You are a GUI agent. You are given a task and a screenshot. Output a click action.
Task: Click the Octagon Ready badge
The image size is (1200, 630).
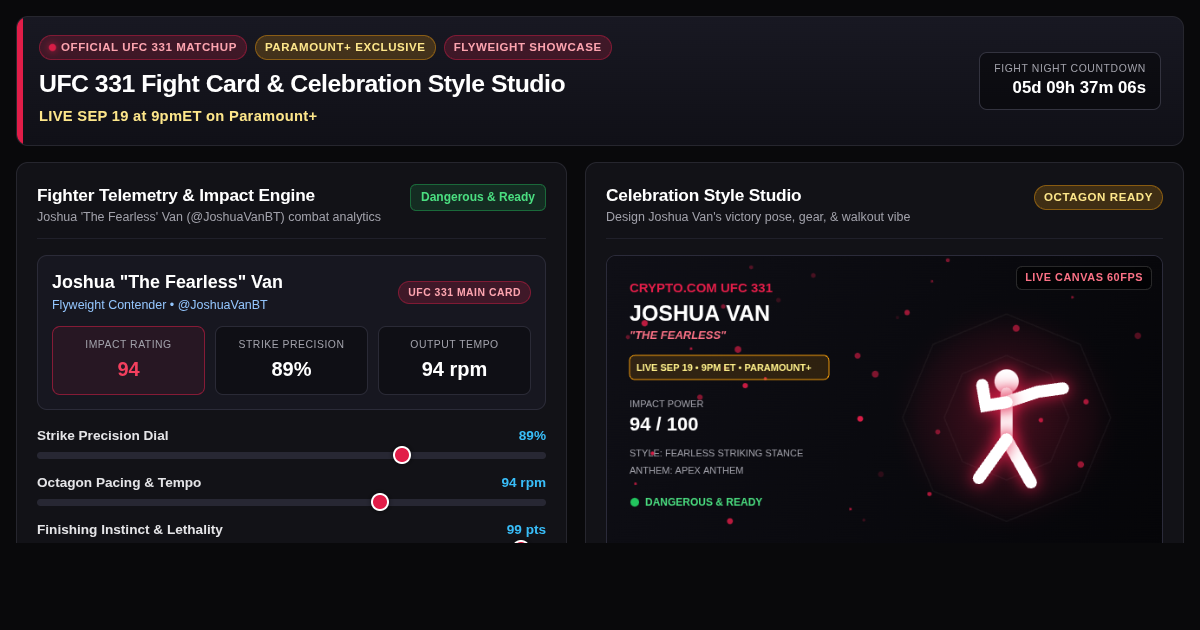point(1098,197)
